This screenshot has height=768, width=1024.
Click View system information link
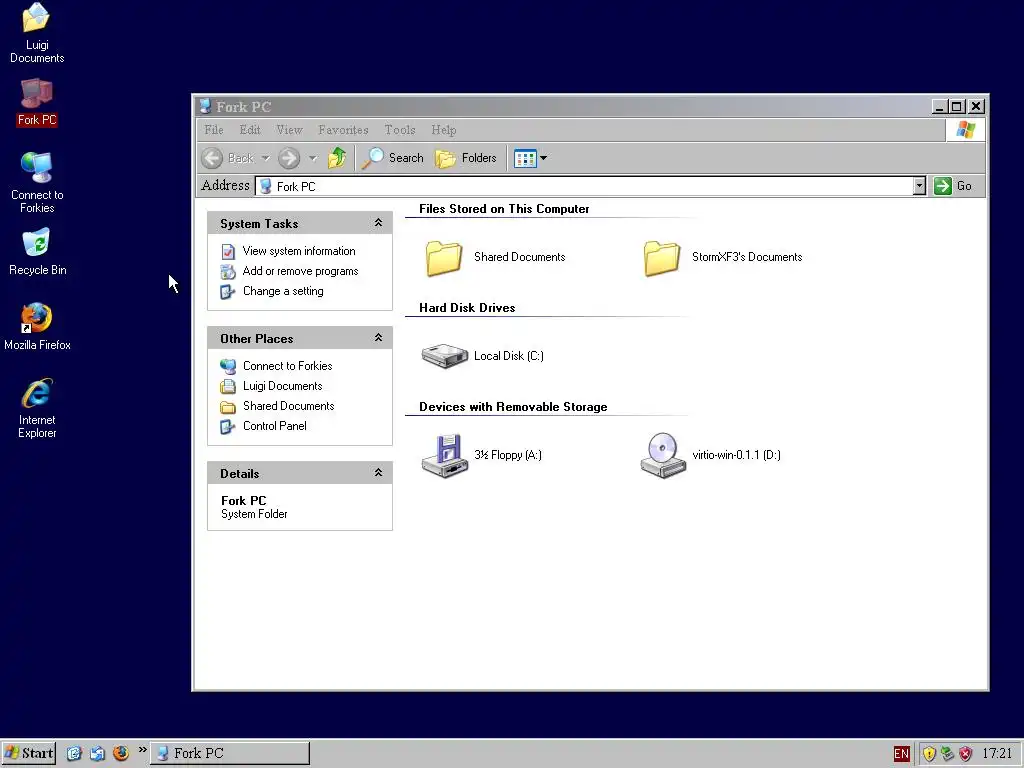click(299, 251)
